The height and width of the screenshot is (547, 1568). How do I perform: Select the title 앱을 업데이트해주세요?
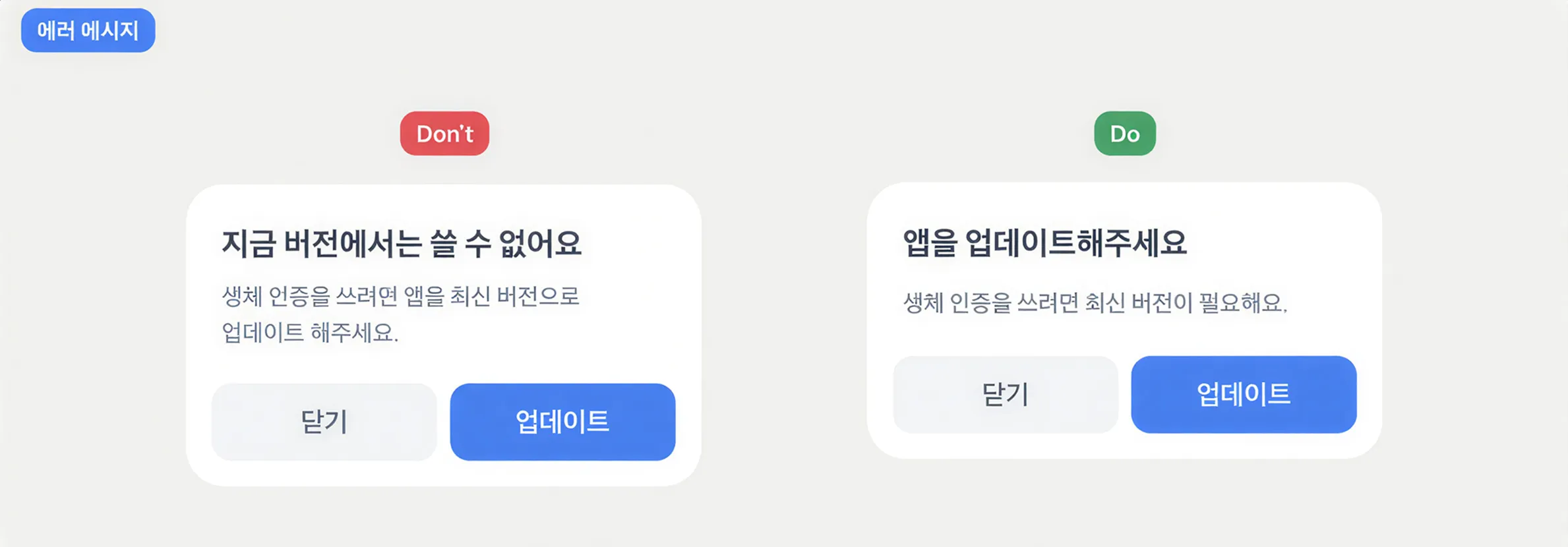pyautogui.click(x=1044, y=243)
